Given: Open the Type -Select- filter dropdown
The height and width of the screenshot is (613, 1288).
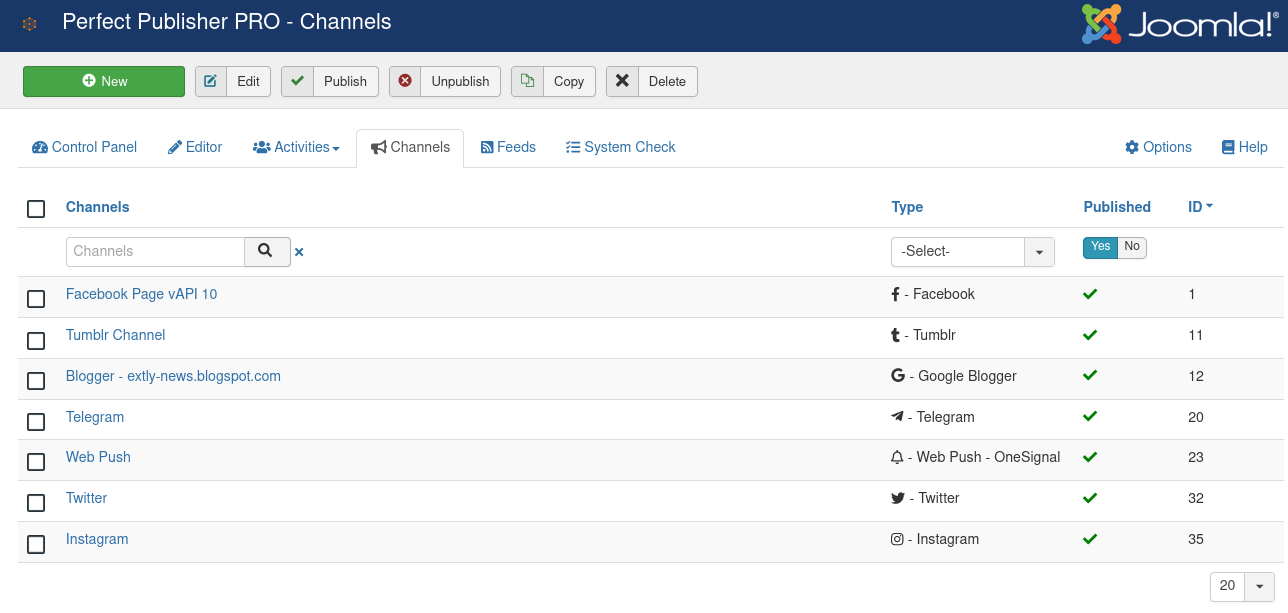Looking at the screenshot, I should point(972,252).
